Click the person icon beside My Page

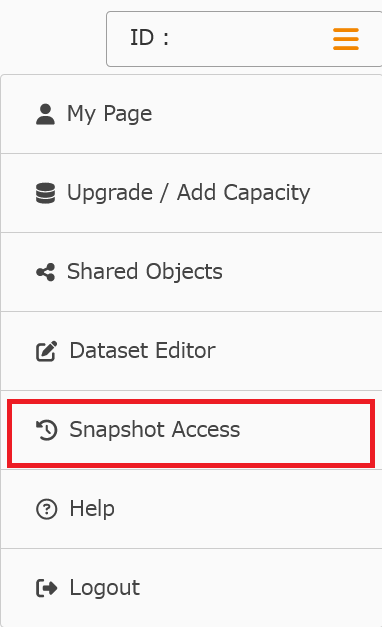coord(45,114)
